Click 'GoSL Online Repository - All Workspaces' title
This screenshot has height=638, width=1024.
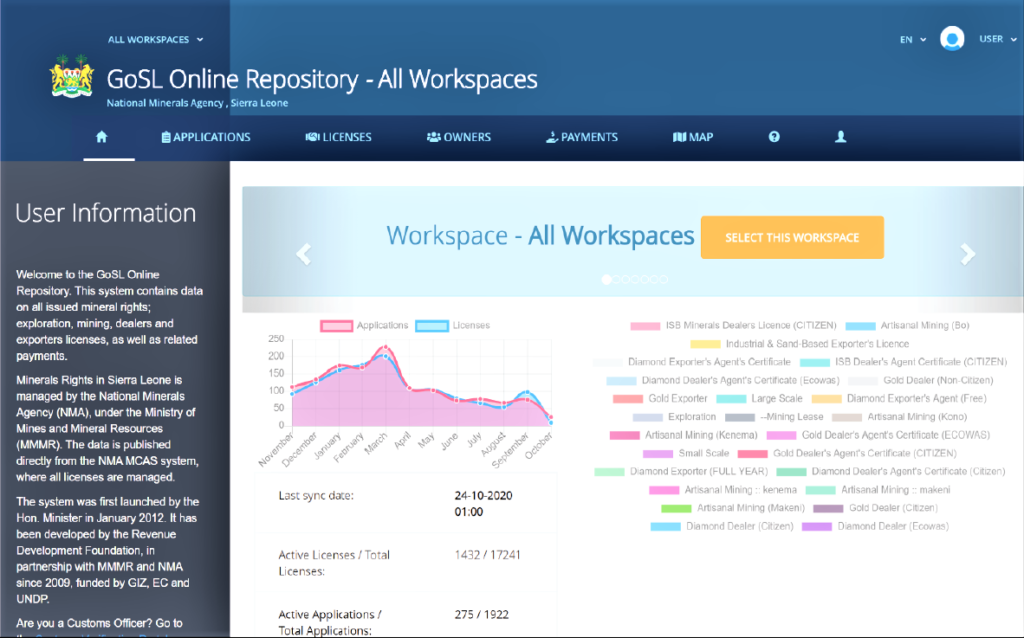pyautogui.click(x=322, y=79)
